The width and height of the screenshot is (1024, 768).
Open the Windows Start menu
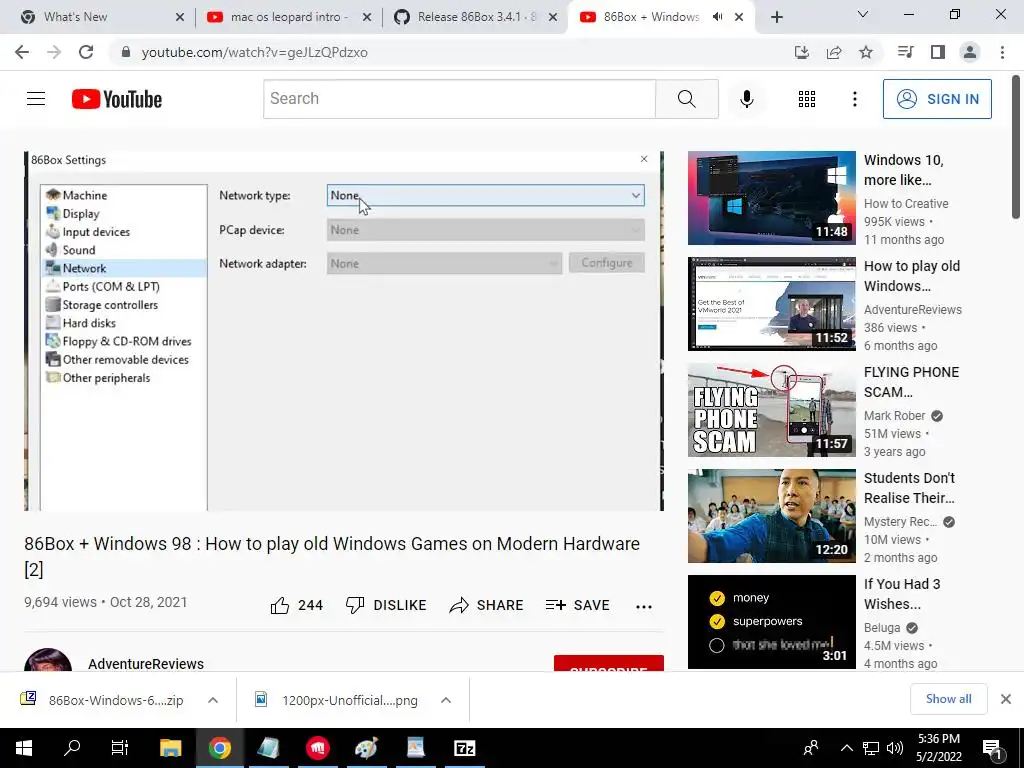(24, 748)
